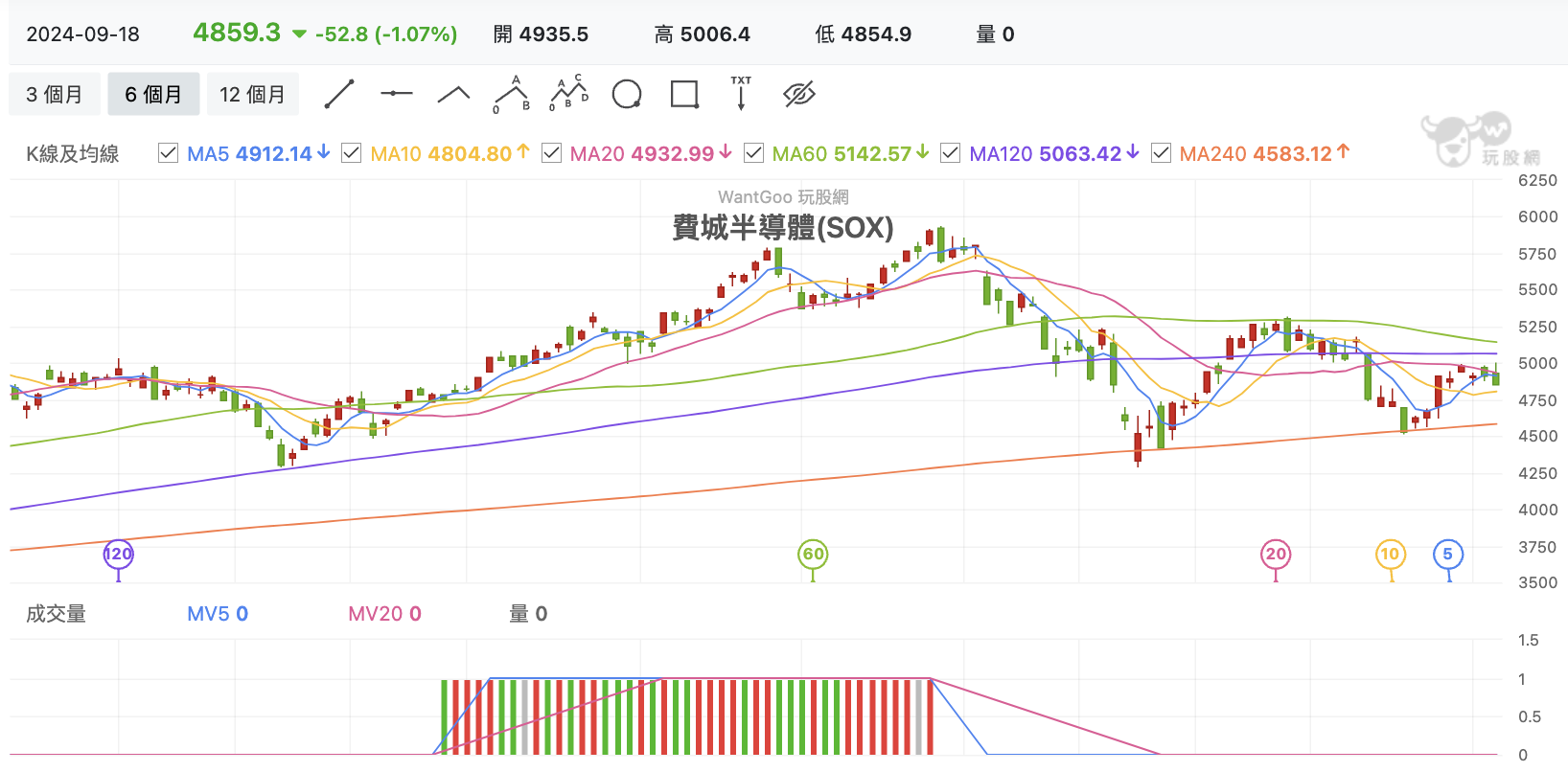Switch to 3 個月 range
Viewport: 1568px width, 772px height.
coord(55,94)
